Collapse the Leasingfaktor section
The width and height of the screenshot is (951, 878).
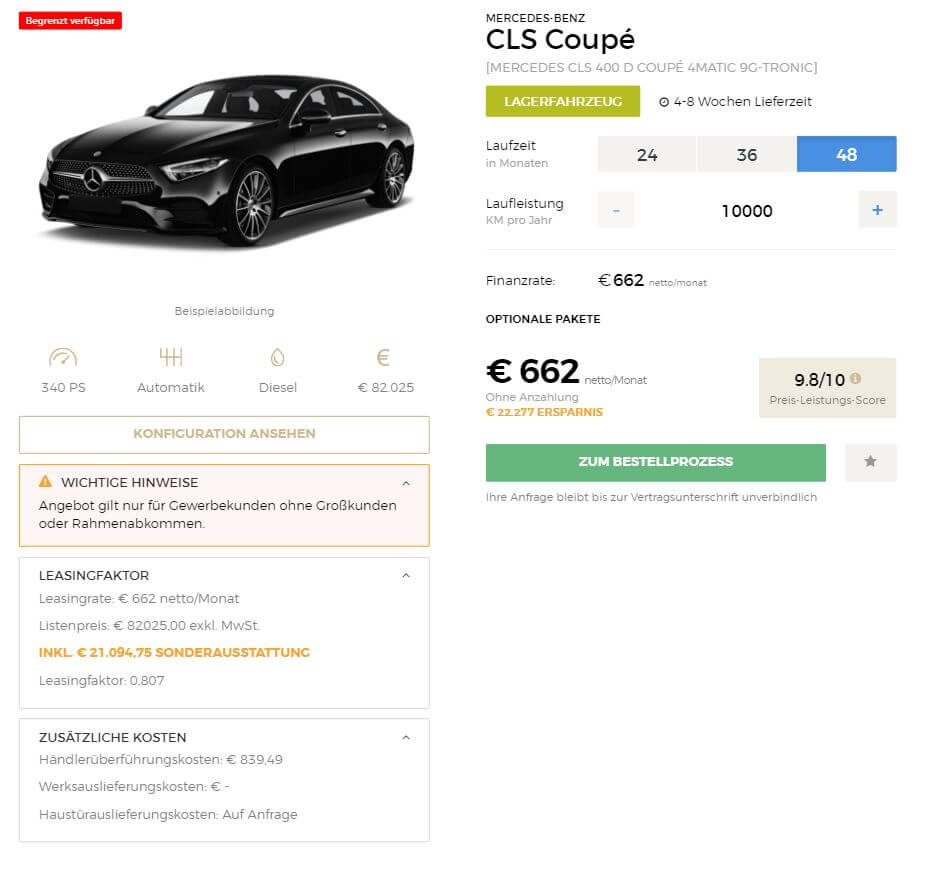406,575
